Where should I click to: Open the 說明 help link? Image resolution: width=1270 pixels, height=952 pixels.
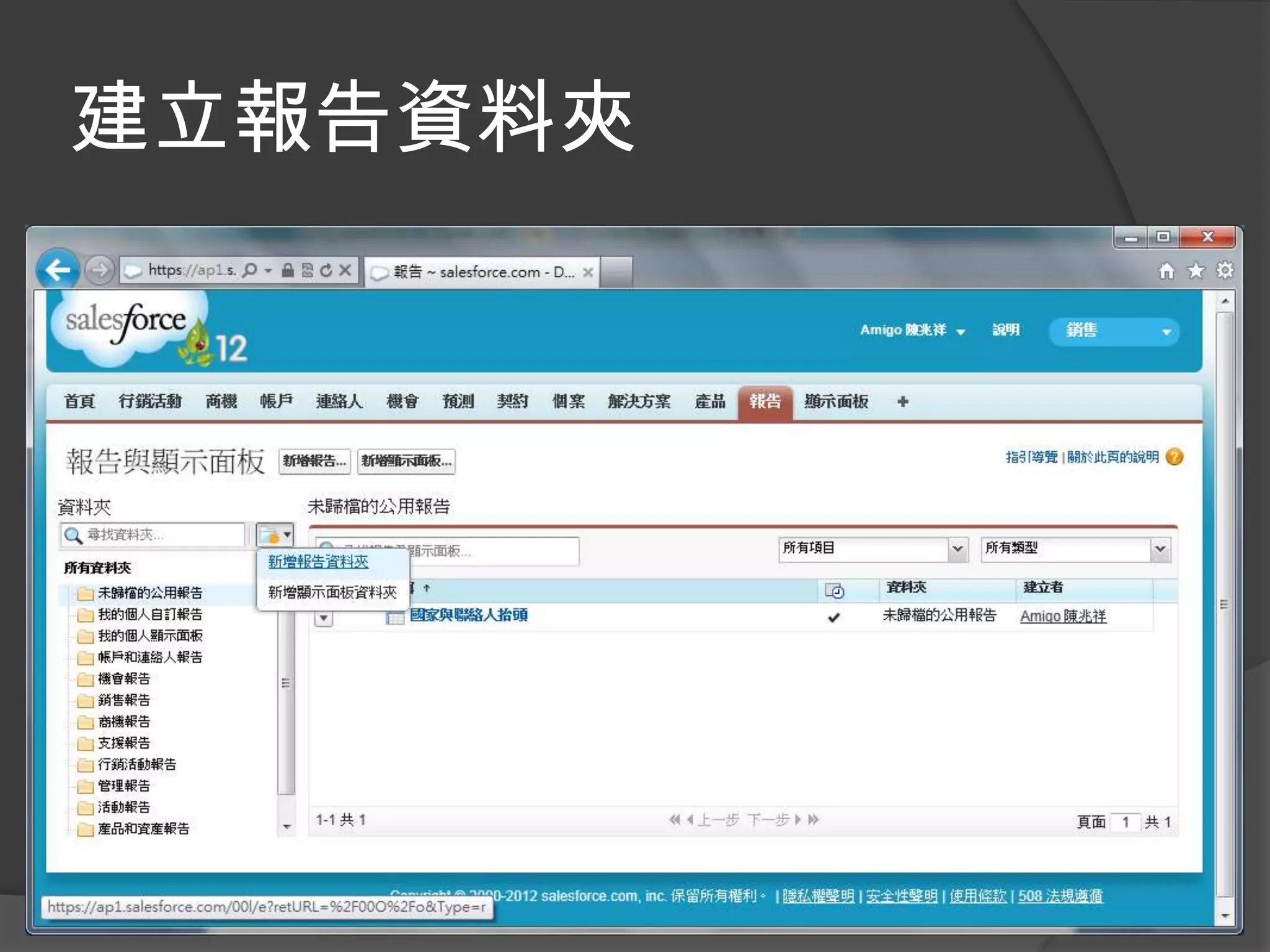click(x=1006, y=330)
